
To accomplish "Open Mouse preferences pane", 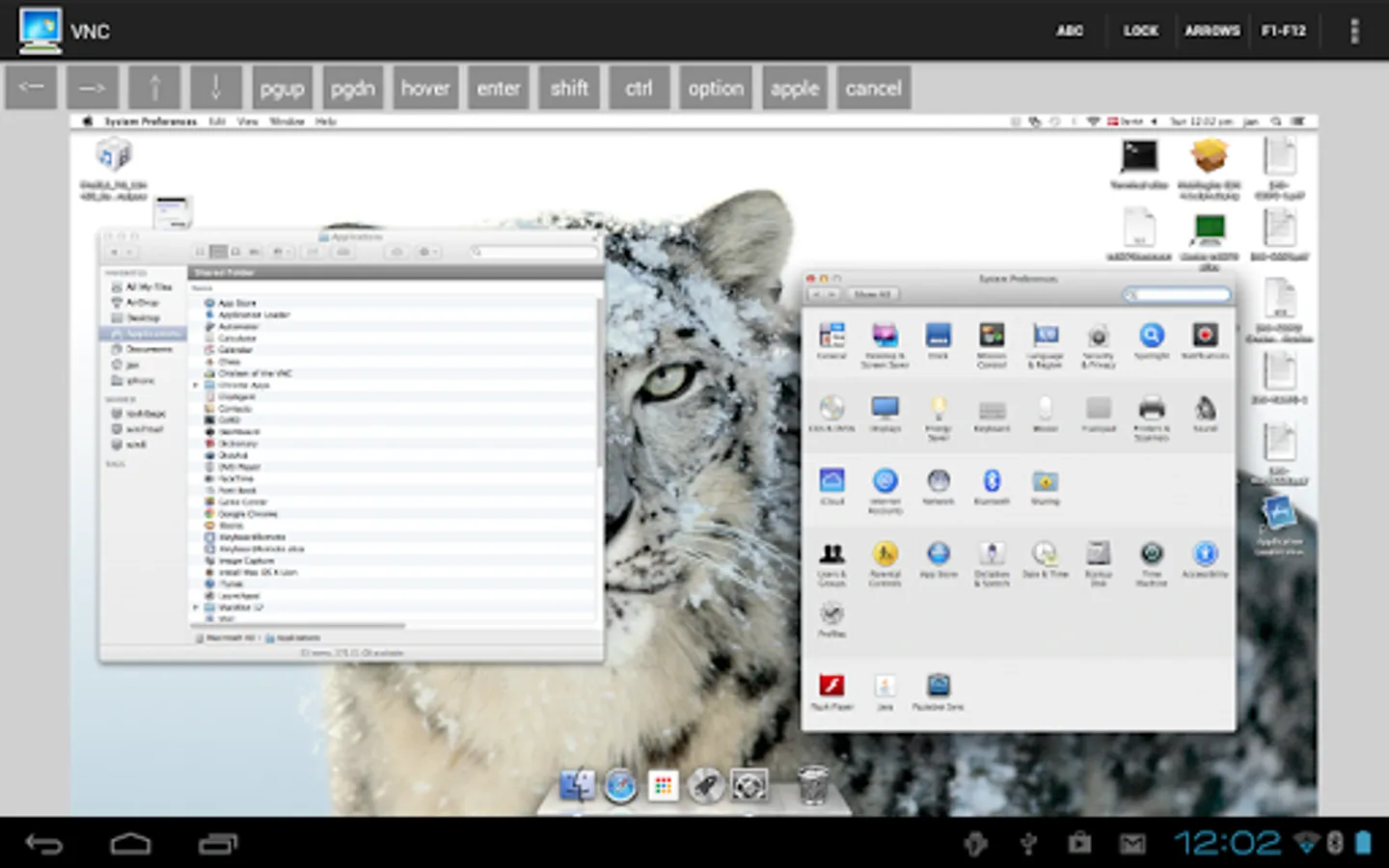I will click(1046, 414).
